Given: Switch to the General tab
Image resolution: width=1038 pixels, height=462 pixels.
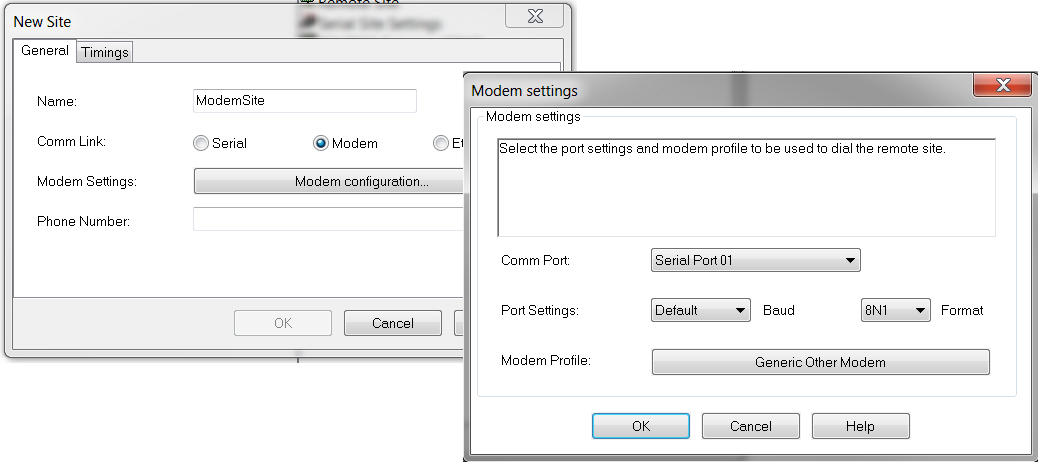Looking at the screenshot, I should pyautogui.click(x=44, y=50).
